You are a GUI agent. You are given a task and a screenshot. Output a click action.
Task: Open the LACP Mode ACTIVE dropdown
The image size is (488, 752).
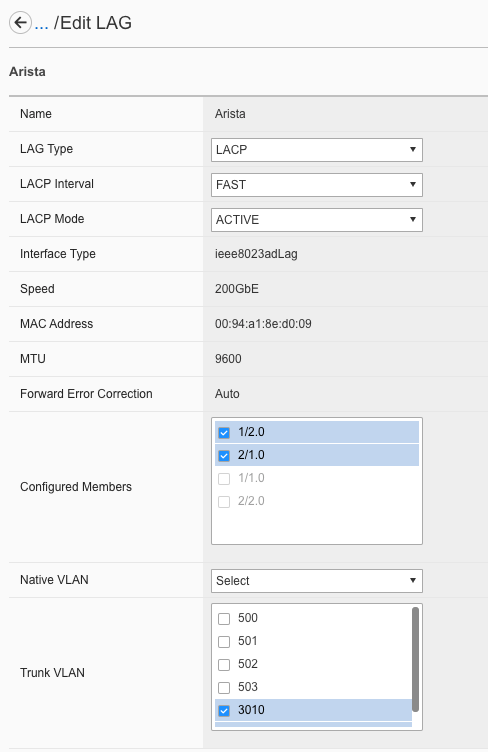pyautogui.click(x=316, y=220)
